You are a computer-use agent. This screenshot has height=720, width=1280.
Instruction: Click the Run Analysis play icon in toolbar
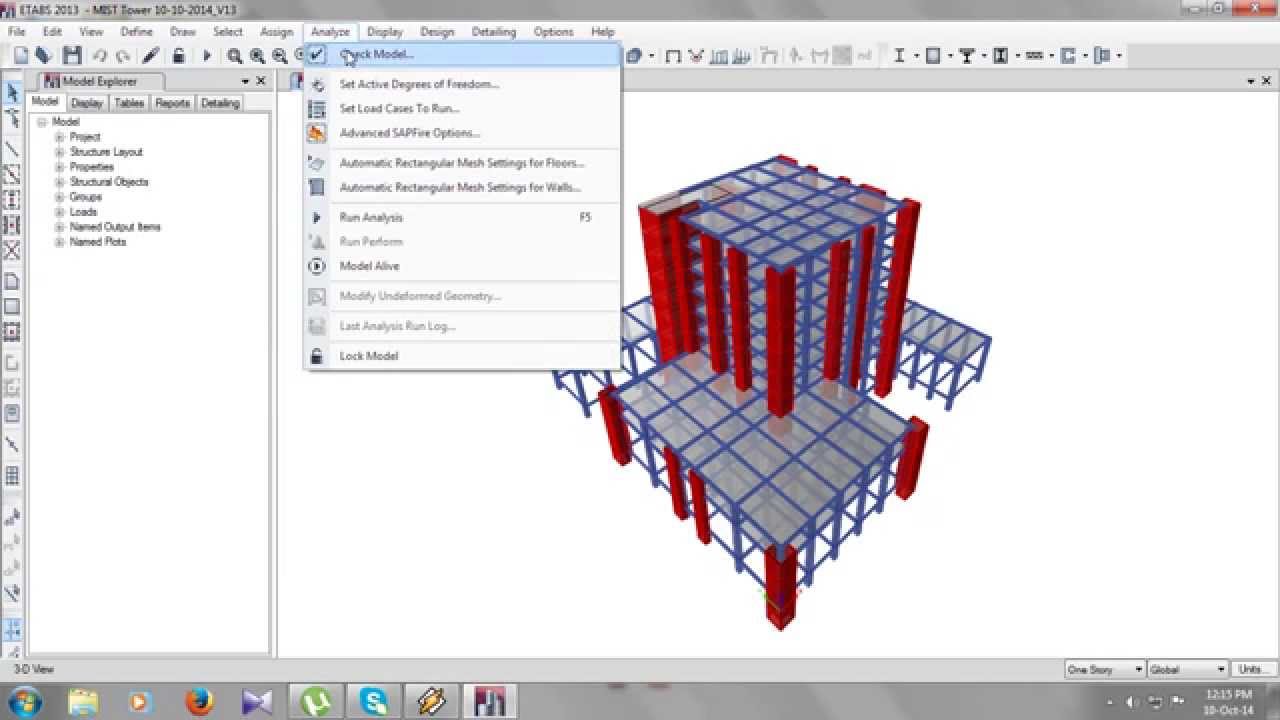tap(207, 57)
